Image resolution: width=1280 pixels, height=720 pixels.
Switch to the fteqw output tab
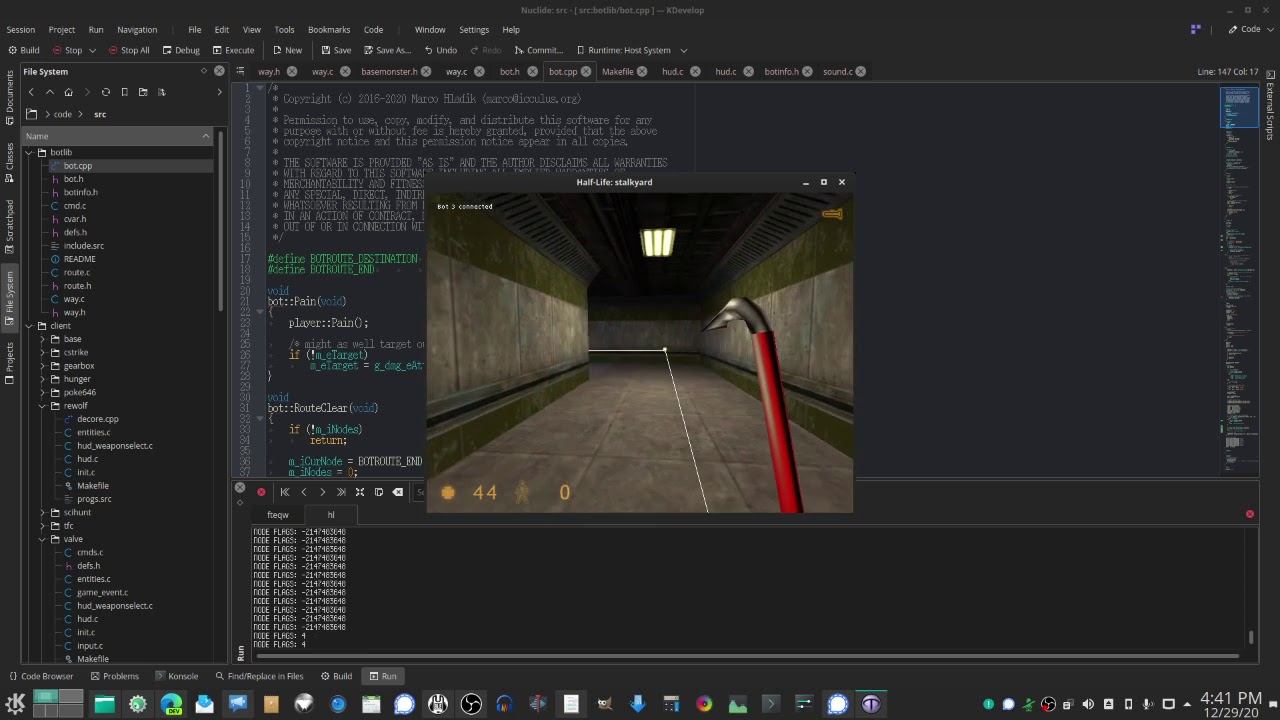[x=278, y=515]
